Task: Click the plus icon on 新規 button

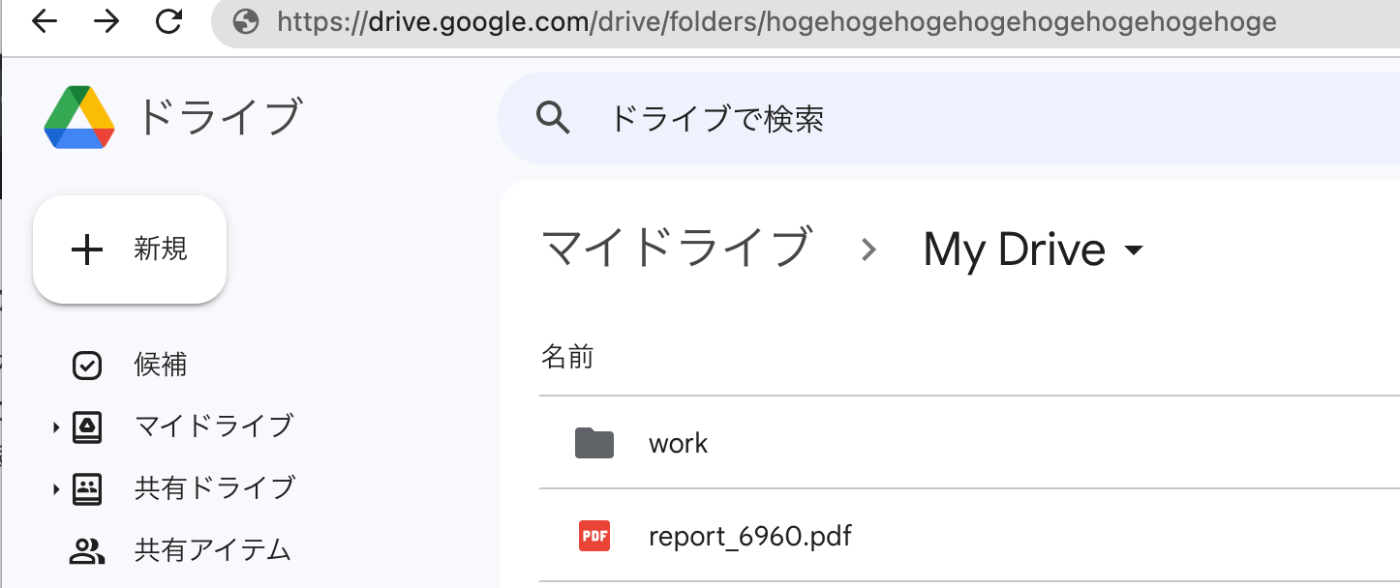Action: tap(87, 249)
